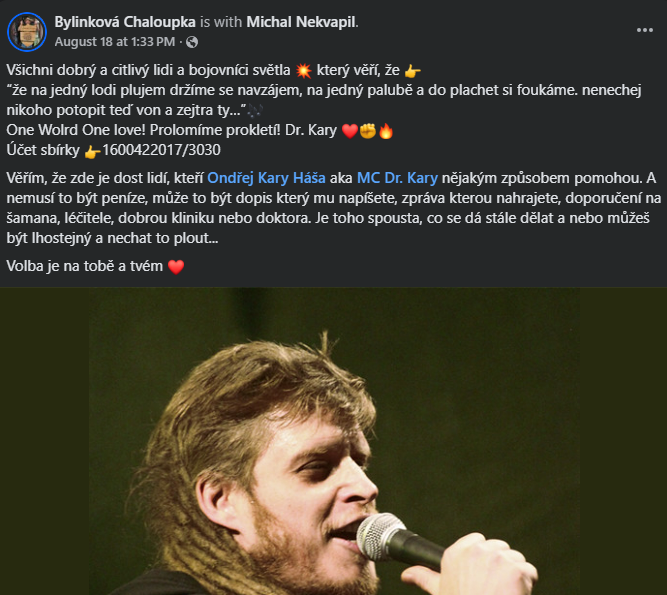Open the August 18 at 1:33 PM timestamp
The width and height of the screenshot is (667, 595).
point(115,42)
